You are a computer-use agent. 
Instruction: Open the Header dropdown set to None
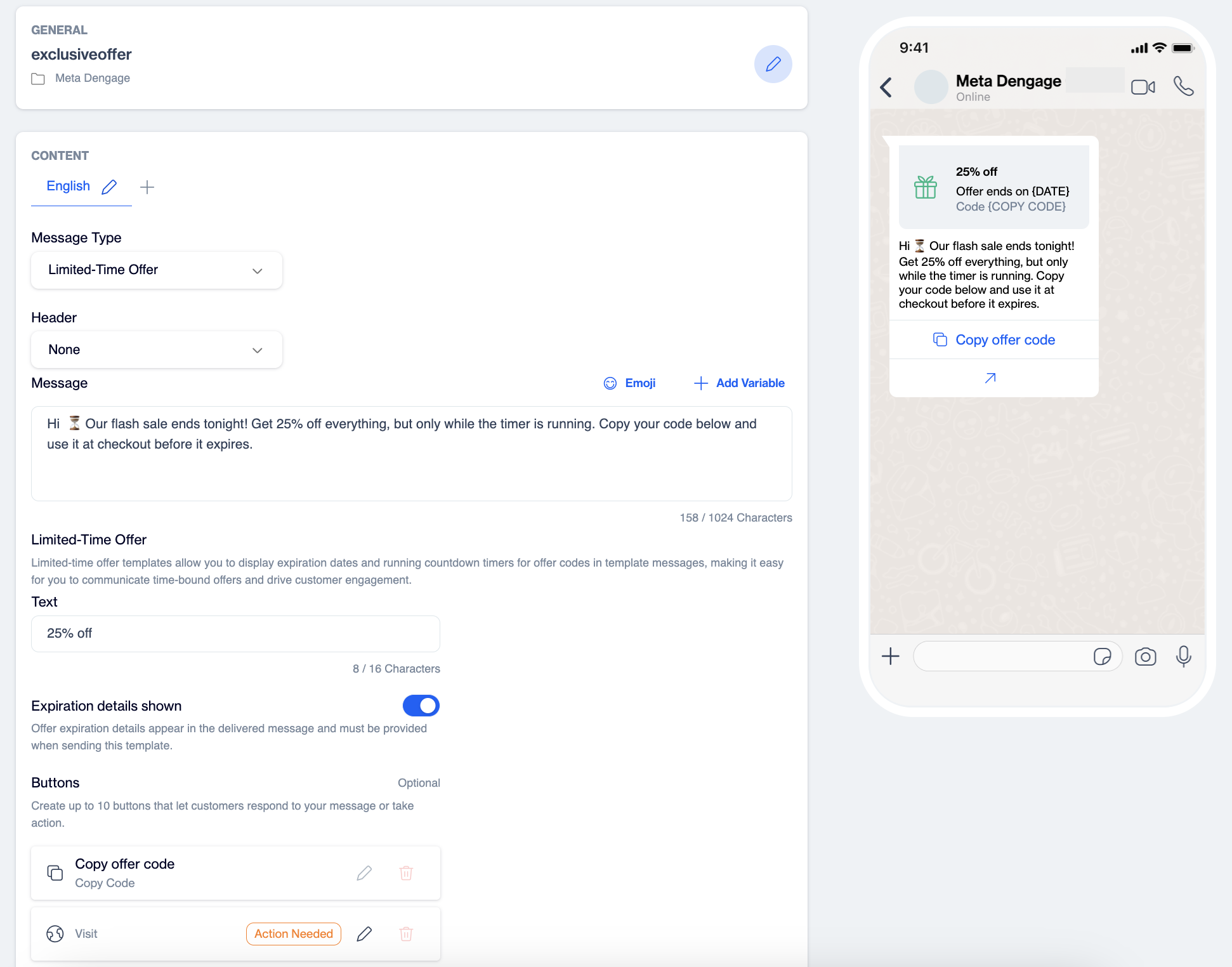157,350
